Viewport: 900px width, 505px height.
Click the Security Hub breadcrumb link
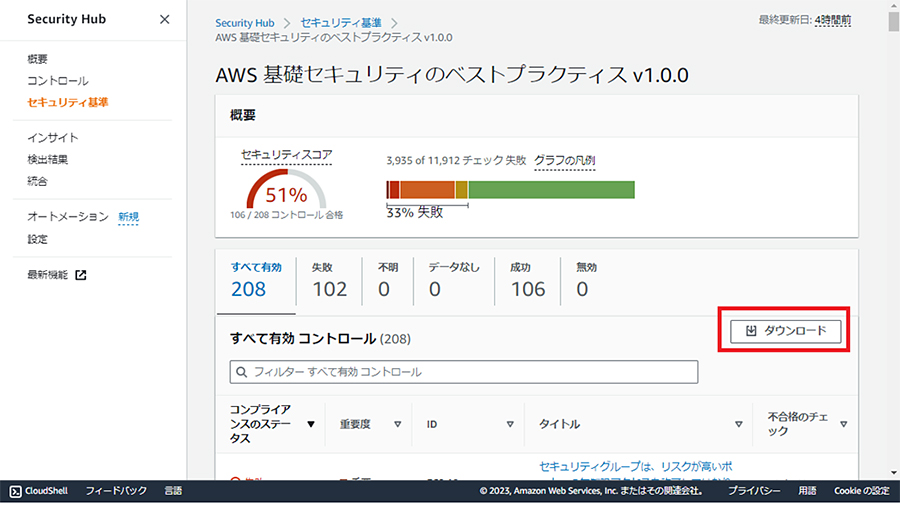click(x=245, y=23)
